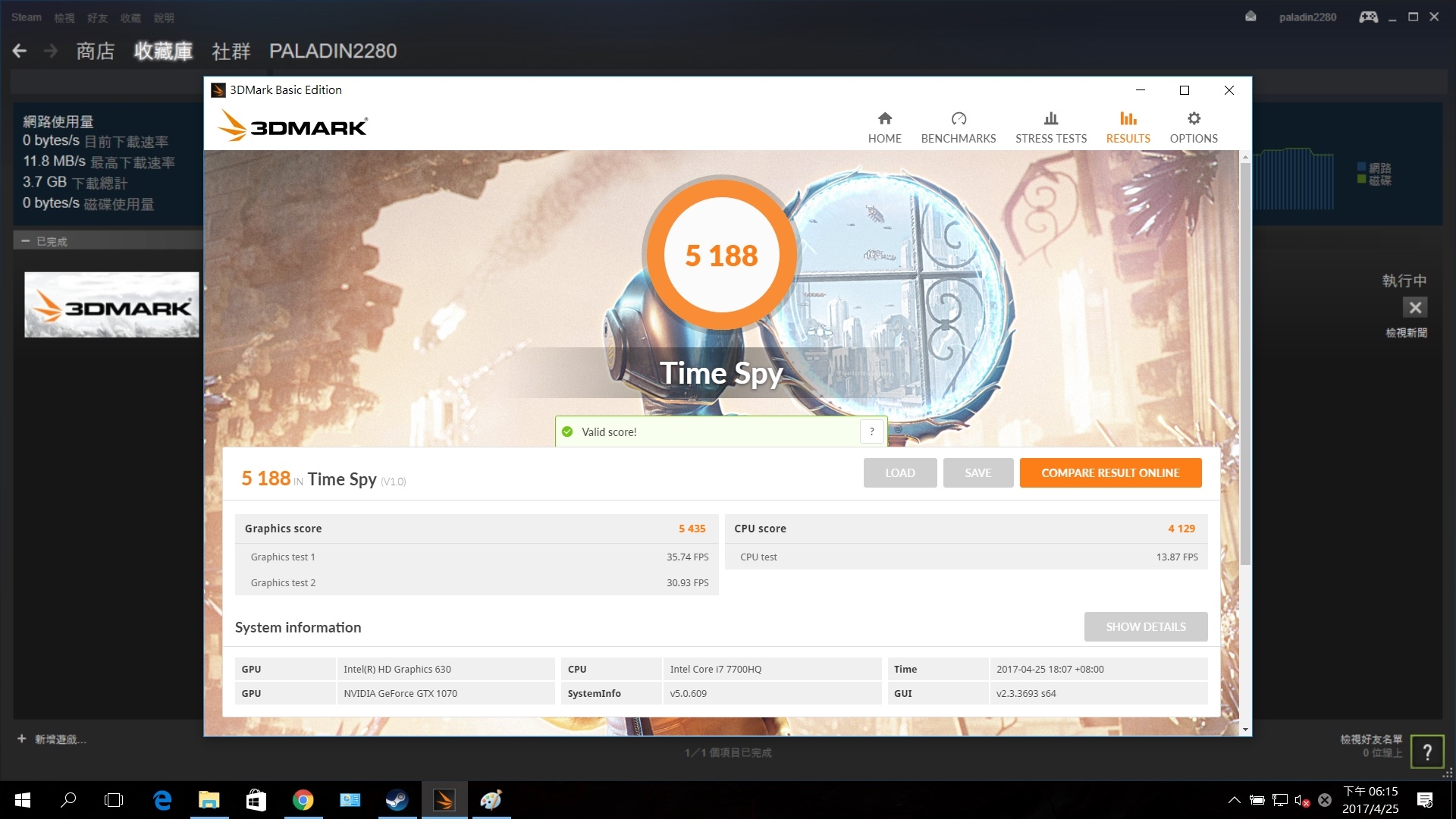Click the Intel Core i7 7700HQ entry
Viewport: 1456px width, 819px height.
coord(715,669)
